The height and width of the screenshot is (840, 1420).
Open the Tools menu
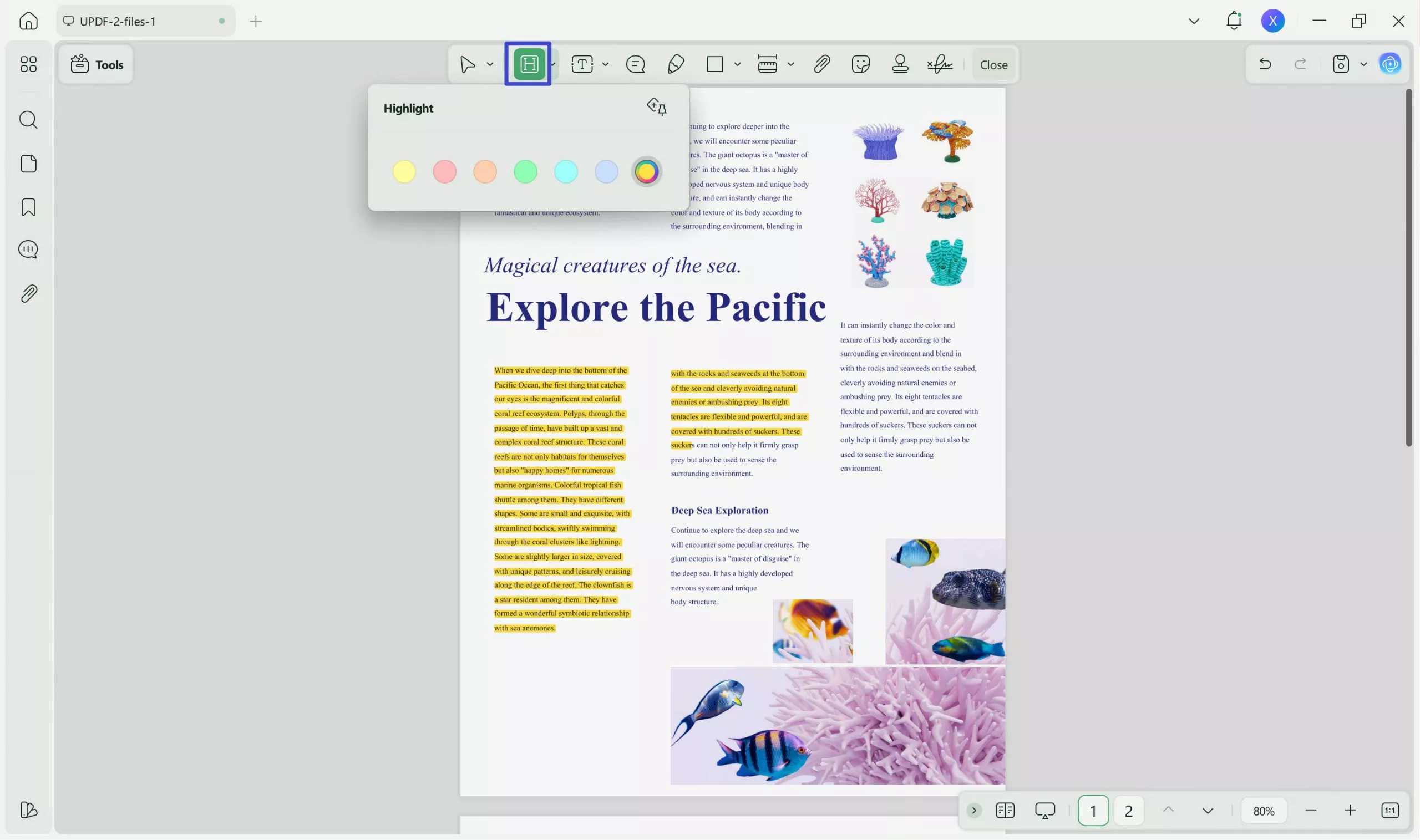(97, 64)
